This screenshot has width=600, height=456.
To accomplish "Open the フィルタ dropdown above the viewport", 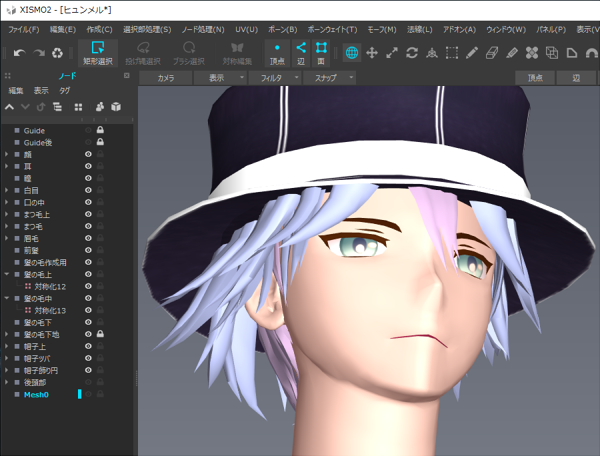I will point(275,78).
